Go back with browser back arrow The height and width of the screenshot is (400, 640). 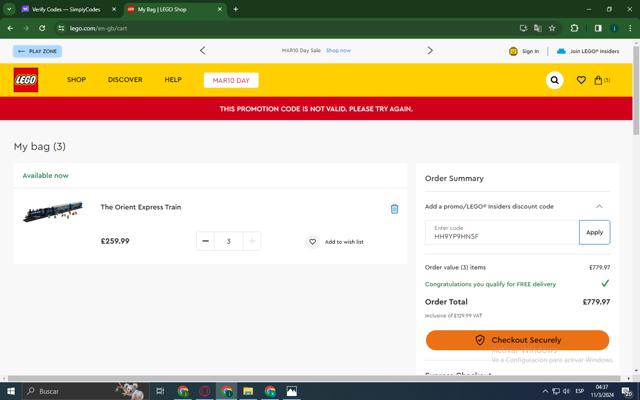click(x=11, y=28)
